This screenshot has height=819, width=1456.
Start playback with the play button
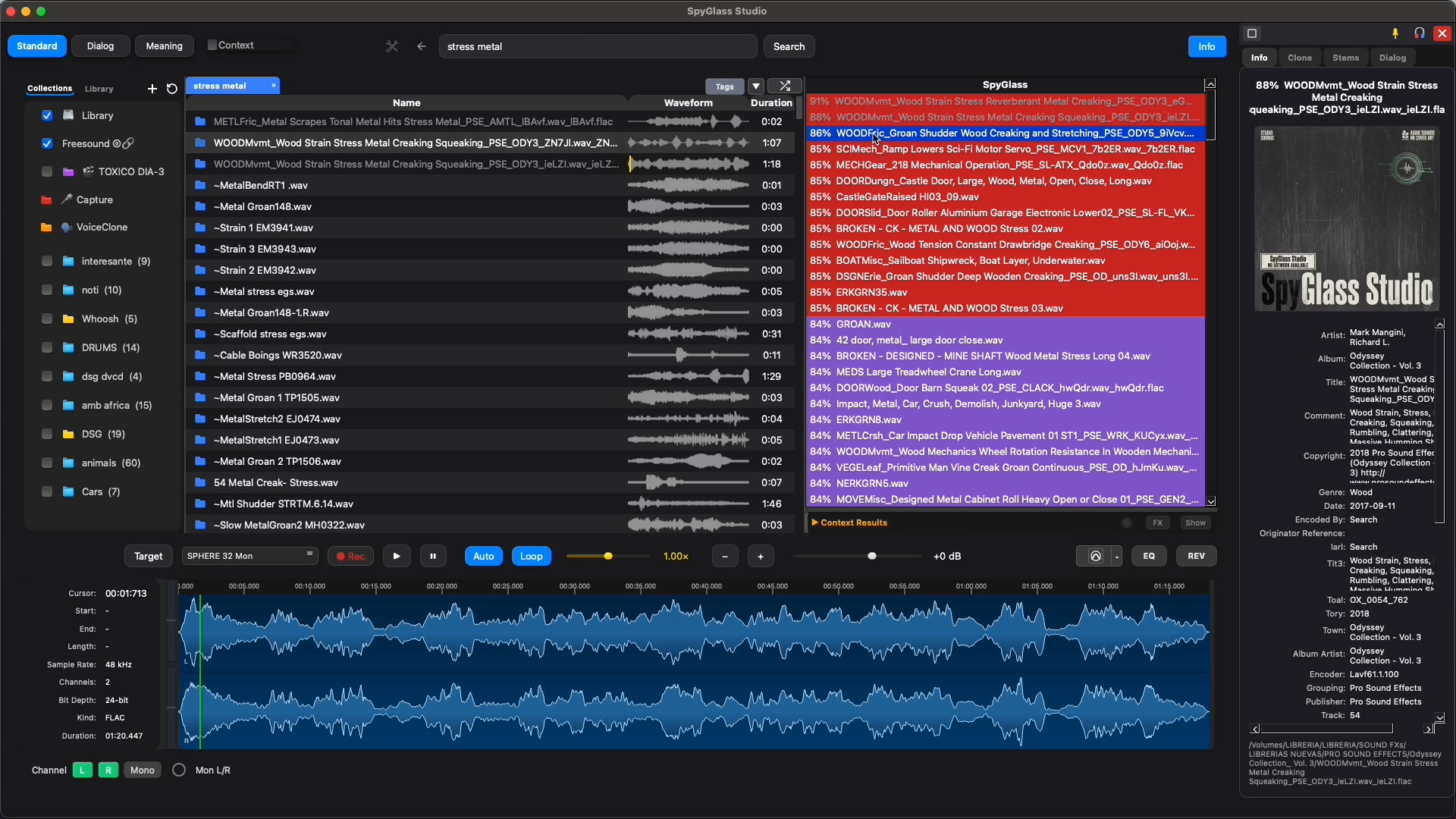click(x=397, y=557)
